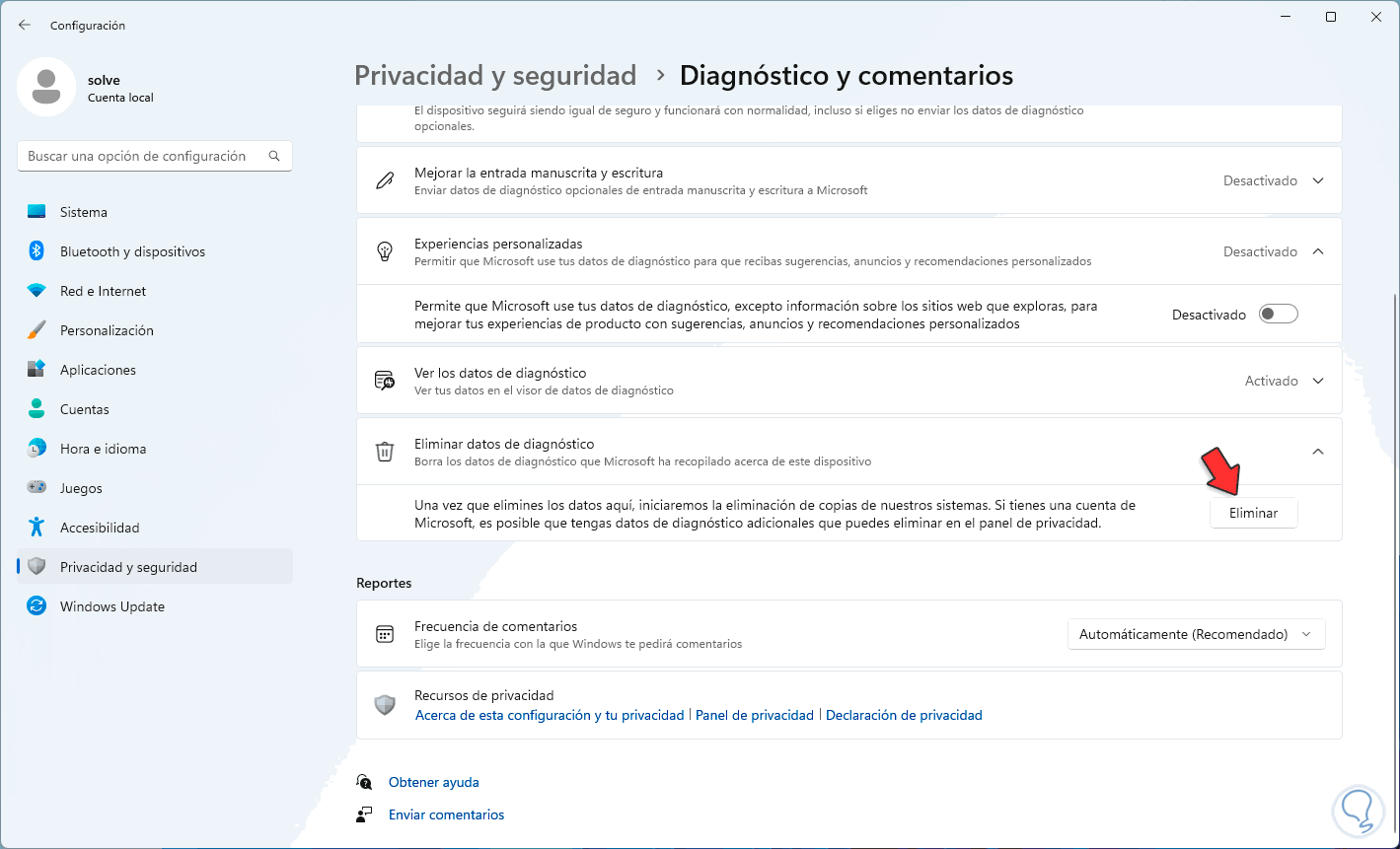The image size is (1400, 849).
Task: Click the Accesibilidad sidebar icon
Action: tap(37, 528)
